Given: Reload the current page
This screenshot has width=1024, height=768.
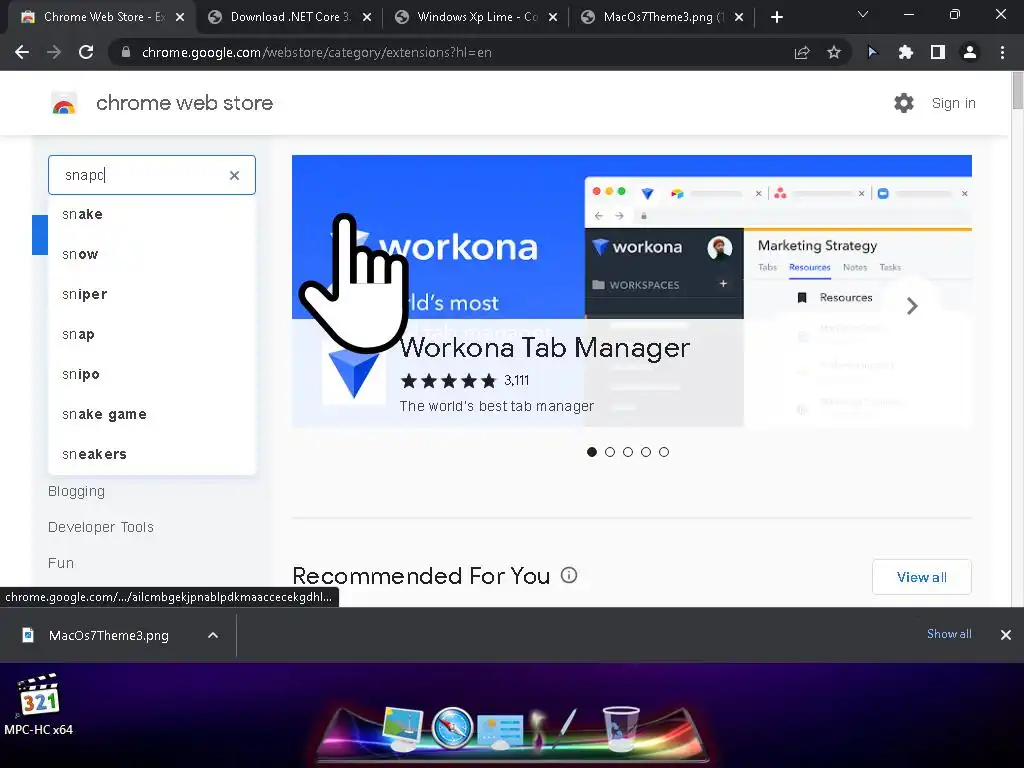Looking at the screenshot, I should [86, 52].
